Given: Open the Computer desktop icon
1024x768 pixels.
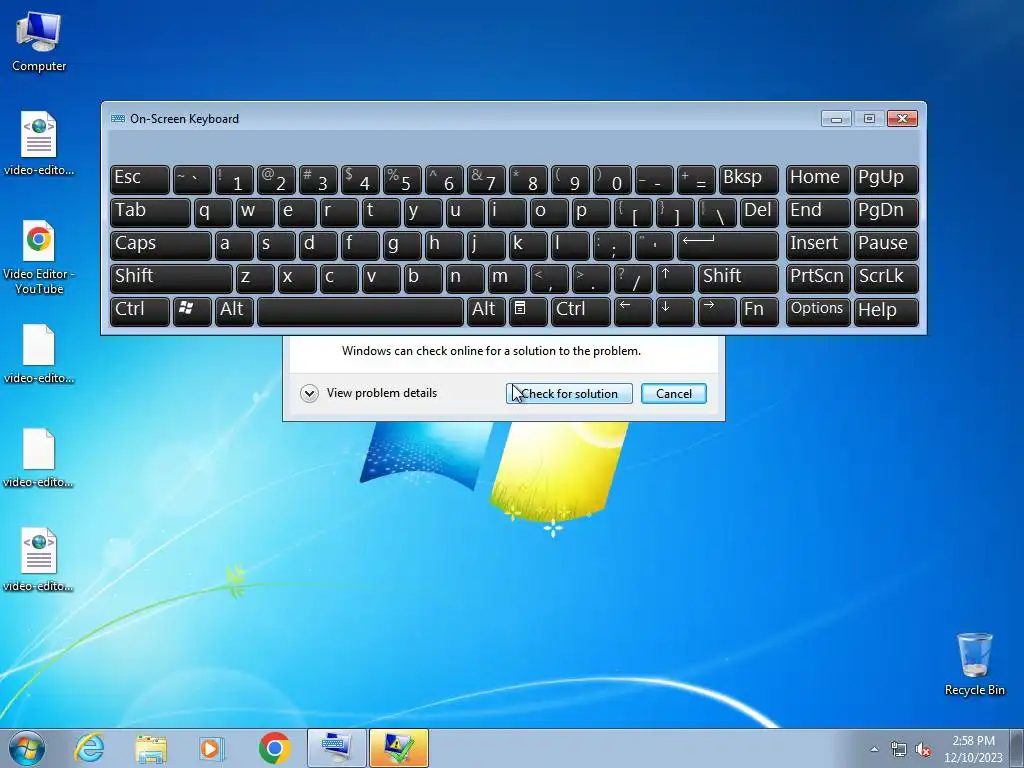Looking at the screenshot, I should (x=39, y=42).
